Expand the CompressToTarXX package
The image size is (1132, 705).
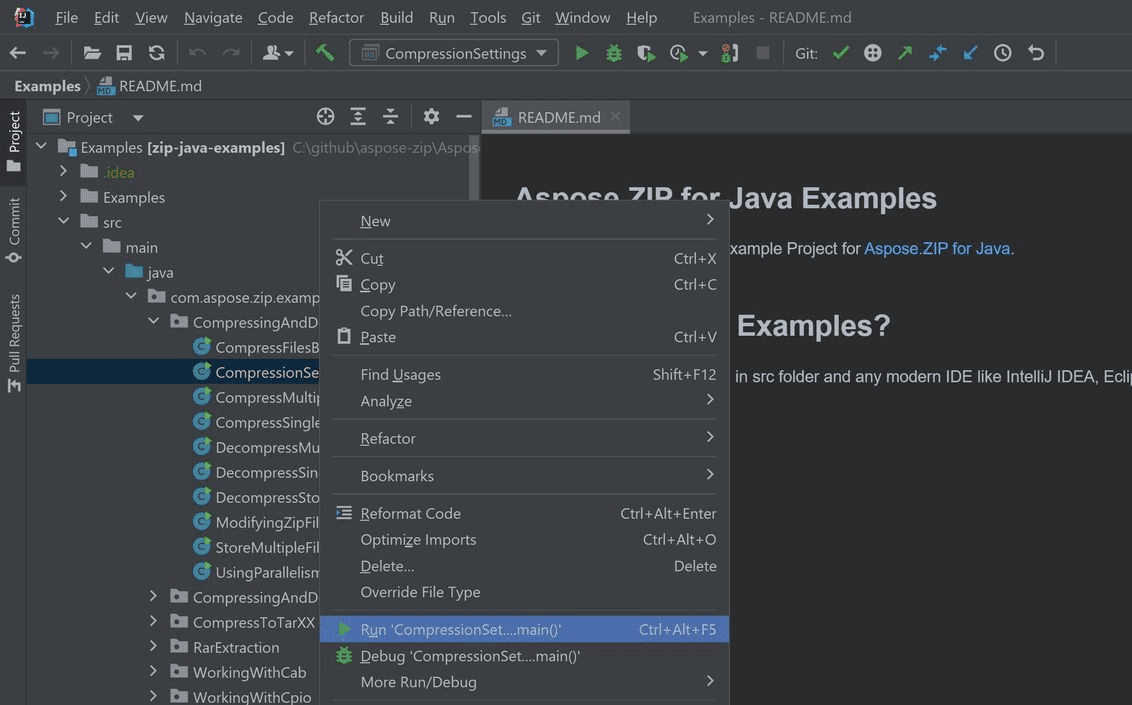(x=153, y=621)
